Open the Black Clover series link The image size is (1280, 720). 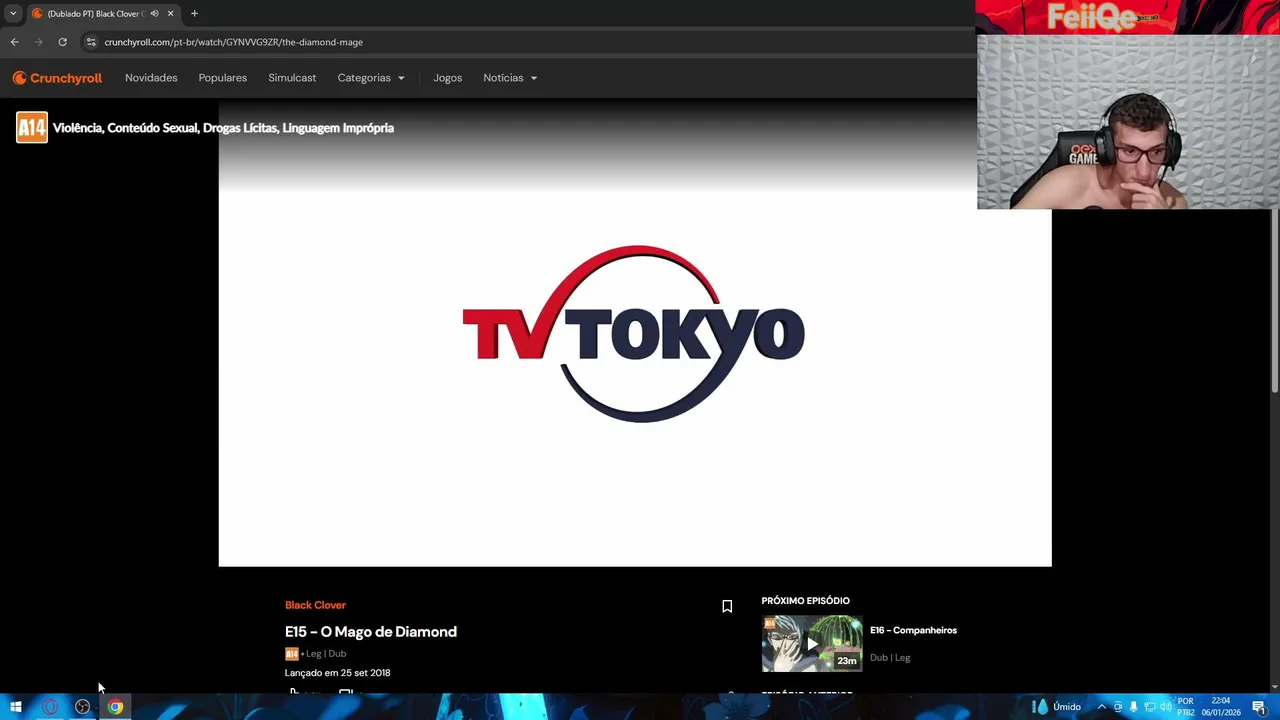tap(315, 605)
